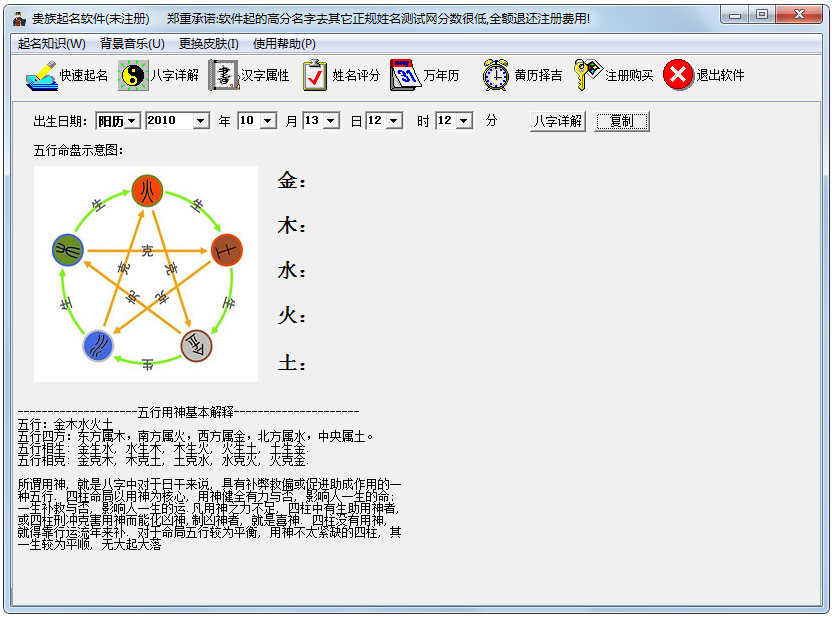Image resolution: width=832 pixels, height=617 pixels.
Task: Open the 更换皮肤(I) menu
Action: point(209,44)
